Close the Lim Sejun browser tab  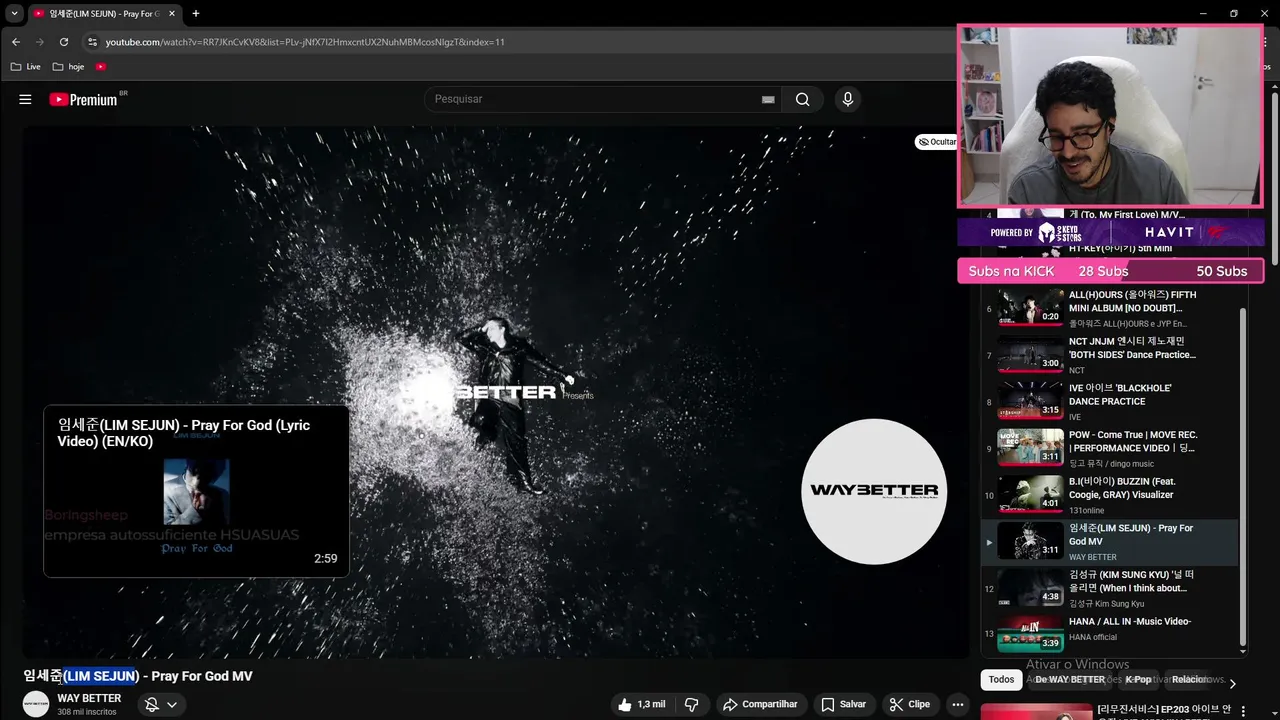pyautogui.click(x=172, y=14)
